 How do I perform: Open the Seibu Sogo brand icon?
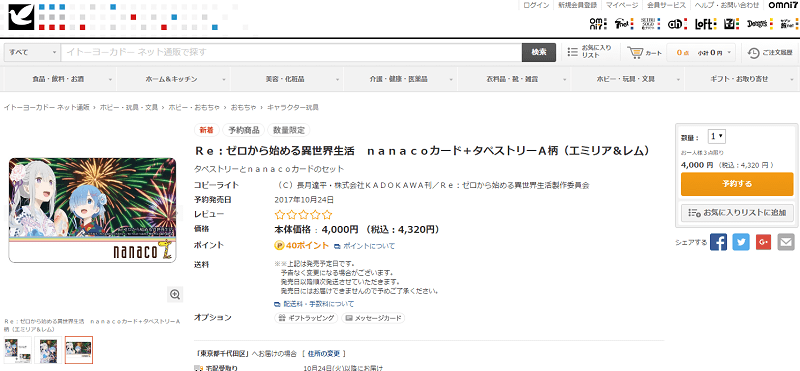651,23
